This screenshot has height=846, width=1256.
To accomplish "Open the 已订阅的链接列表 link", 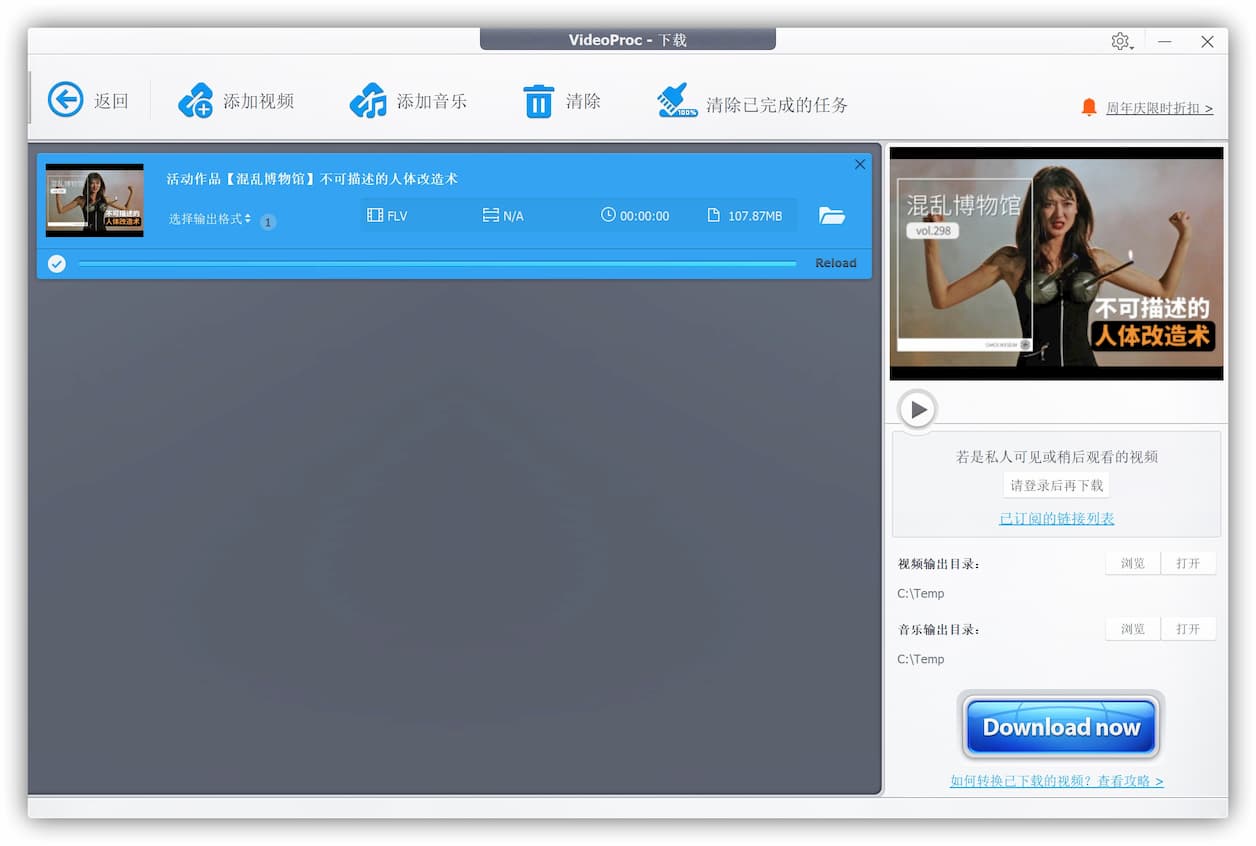I will (1057, 518).
